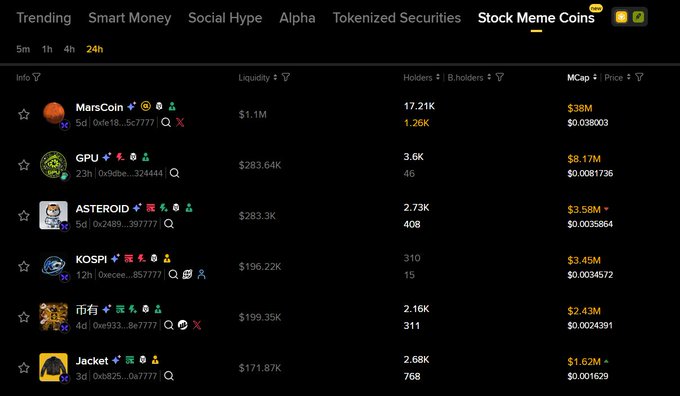Search KOSPI via magnifier icon
This screenshot has width=680, height=396.
click(x=173, y=275)
